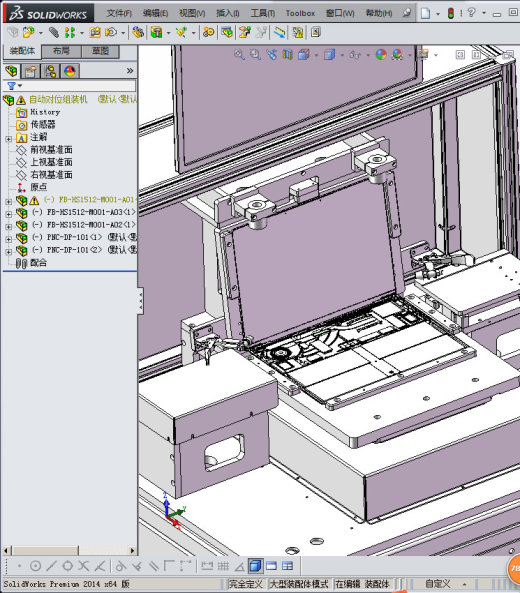Select the 前视基准面 plane in tree
This screenshot has height=593, width=520.
(x=51, y=150)
